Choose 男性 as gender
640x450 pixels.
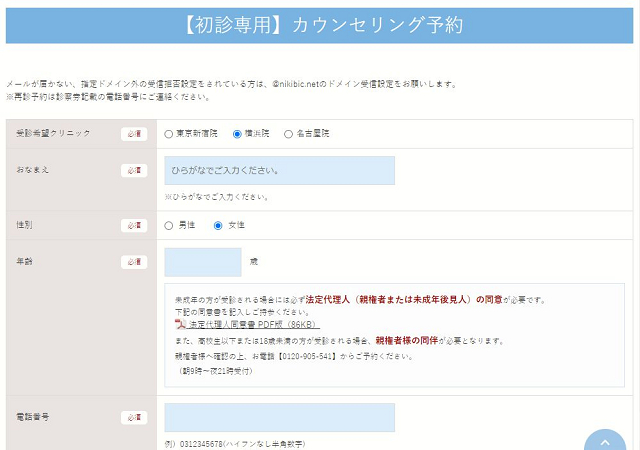pyautogui.click(x=169, y=225)
